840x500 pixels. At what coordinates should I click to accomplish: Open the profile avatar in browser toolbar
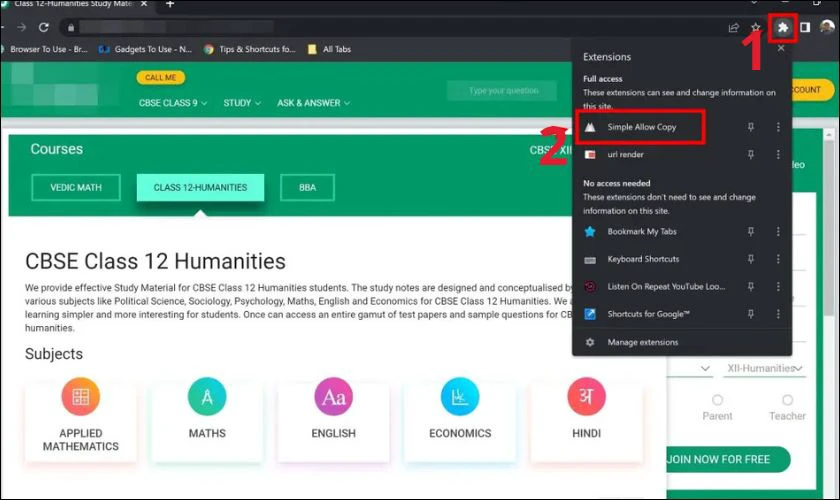point(827,27)
